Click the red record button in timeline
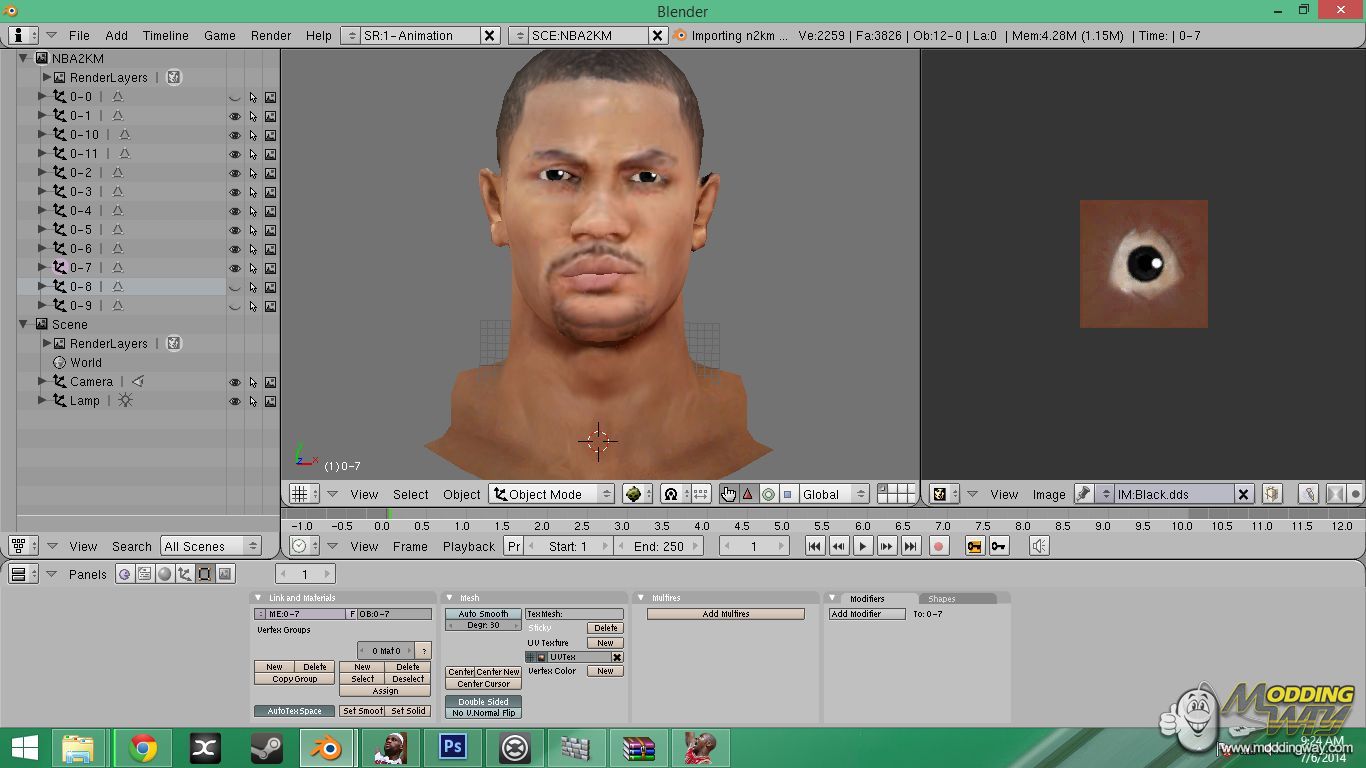The image size is (1366, 768). pos(938,546)
